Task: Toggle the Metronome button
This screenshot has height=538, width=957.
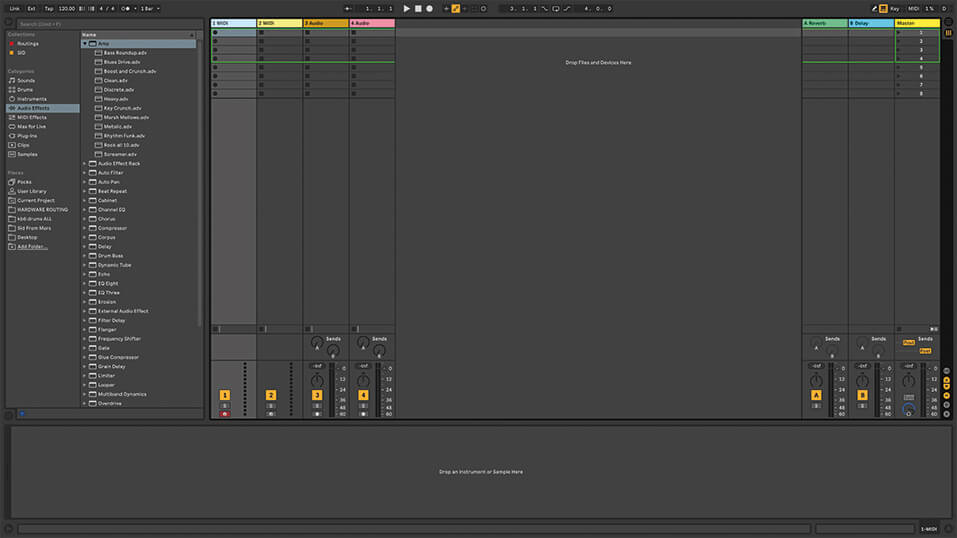Action: pyautogui.click(x=126, y=9)
